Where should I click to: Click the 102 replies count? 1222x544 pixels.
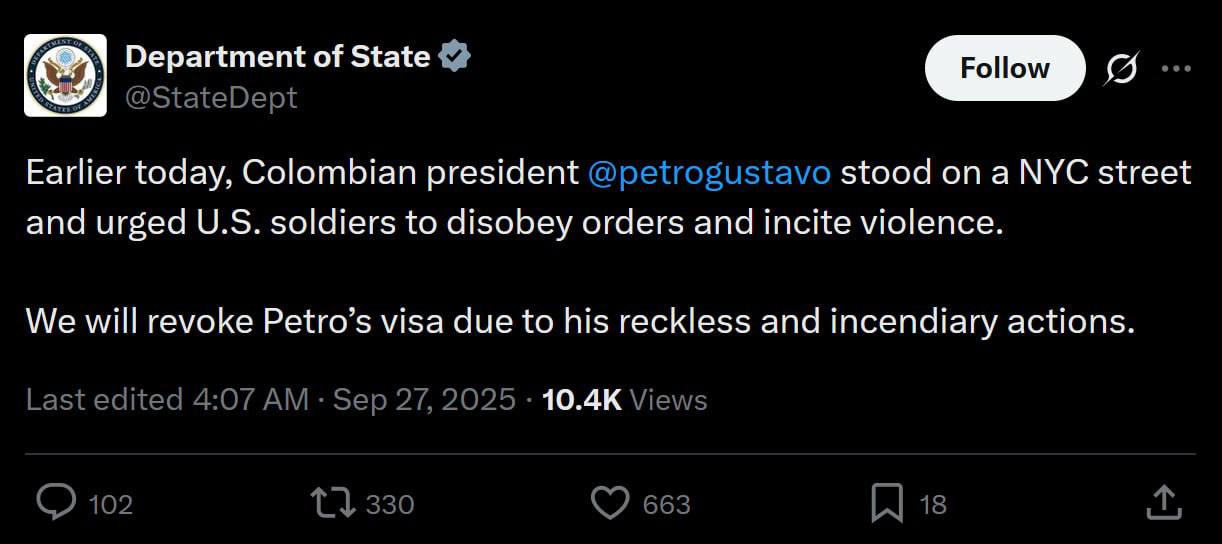tap(110, 505)
